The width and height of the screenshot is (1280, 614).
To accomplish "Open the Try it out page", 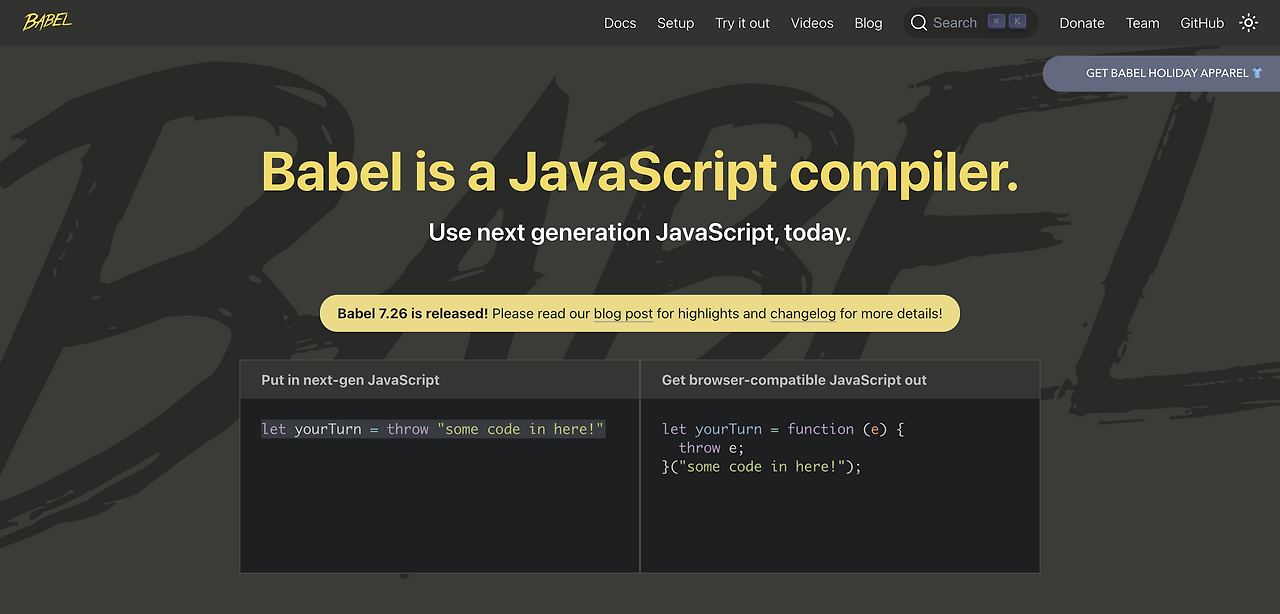I will (742, 23).
